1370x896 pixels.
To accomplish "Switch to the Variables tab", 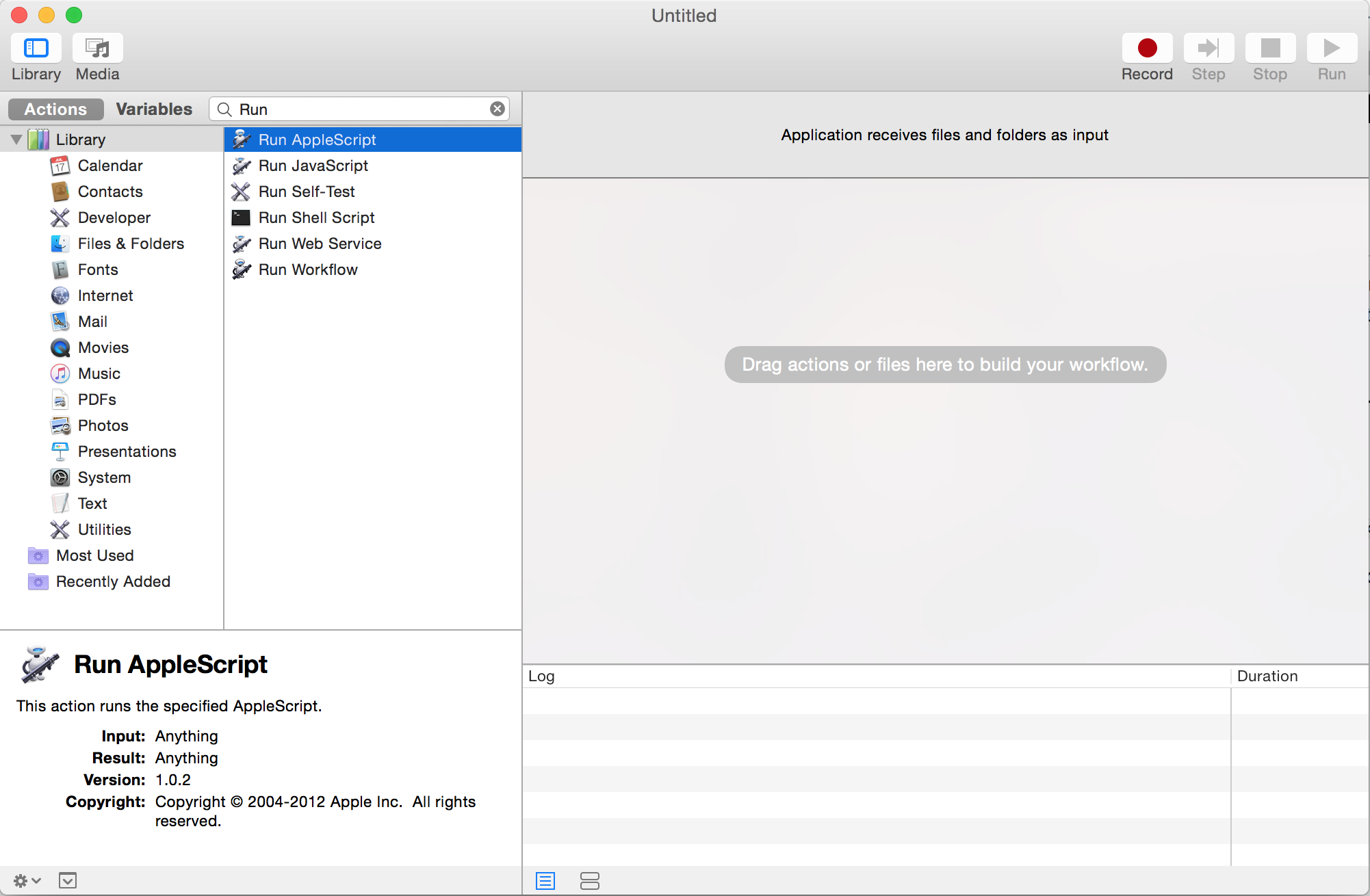I will point(154,109).
